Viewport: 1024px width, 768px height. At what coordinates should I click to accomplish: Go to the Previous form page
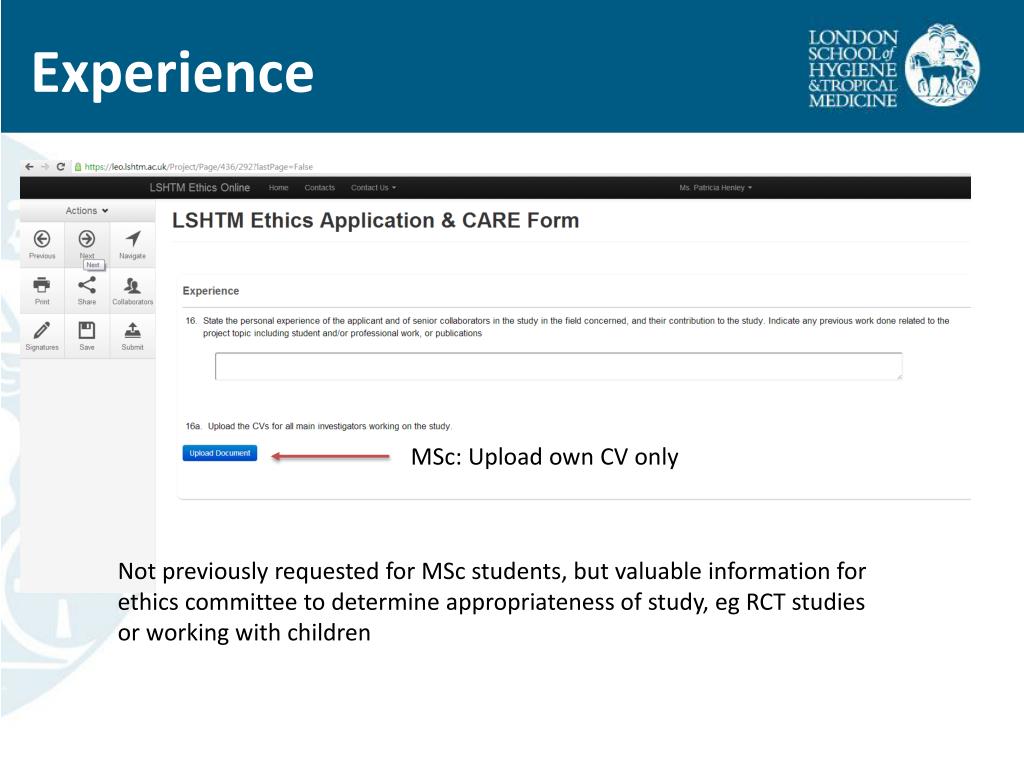tap(42, 243)
